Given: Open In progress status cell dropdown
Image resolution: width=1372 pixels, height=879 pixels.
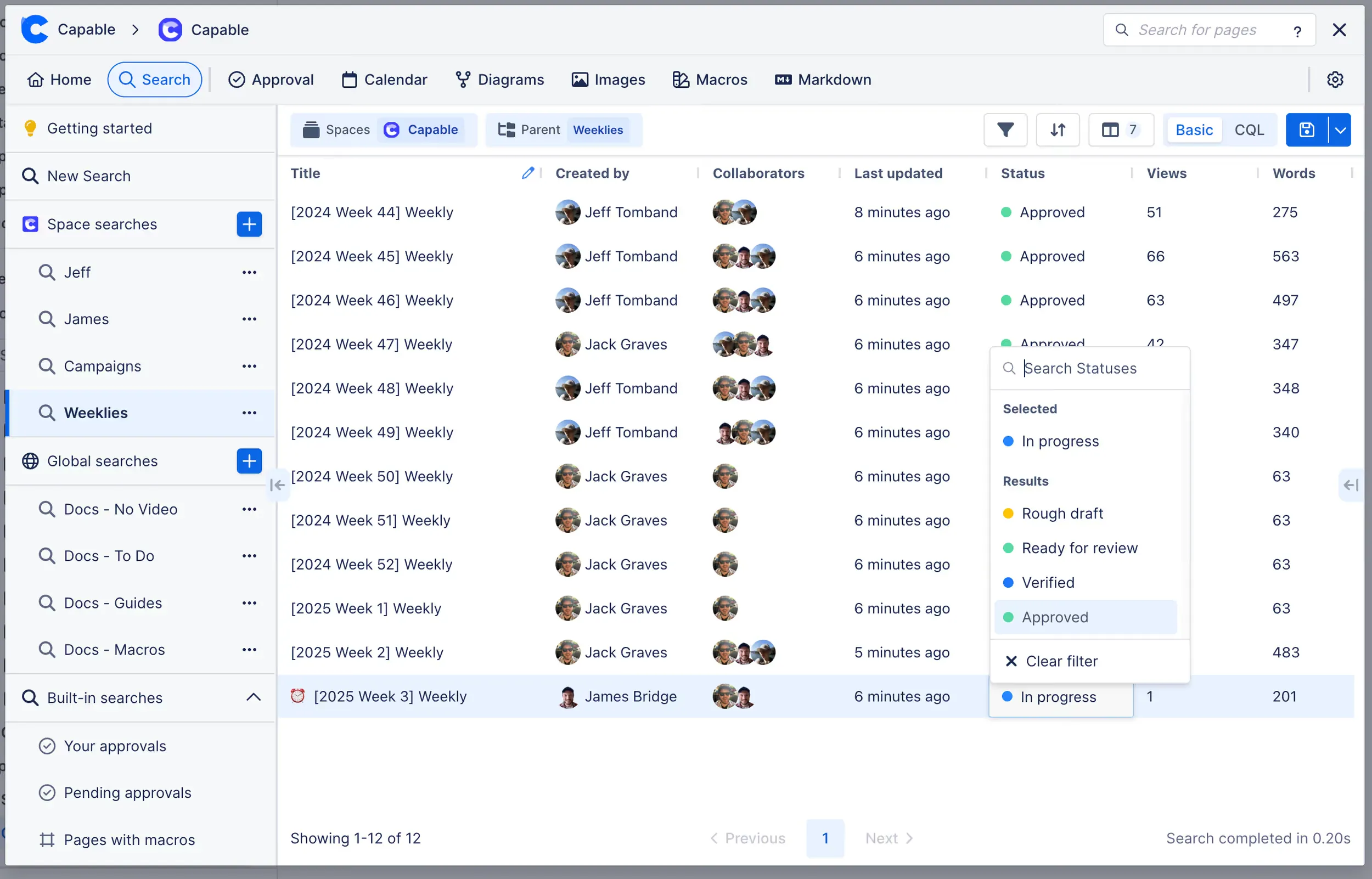Looking at the screenshot, I should coord(1061,697).
